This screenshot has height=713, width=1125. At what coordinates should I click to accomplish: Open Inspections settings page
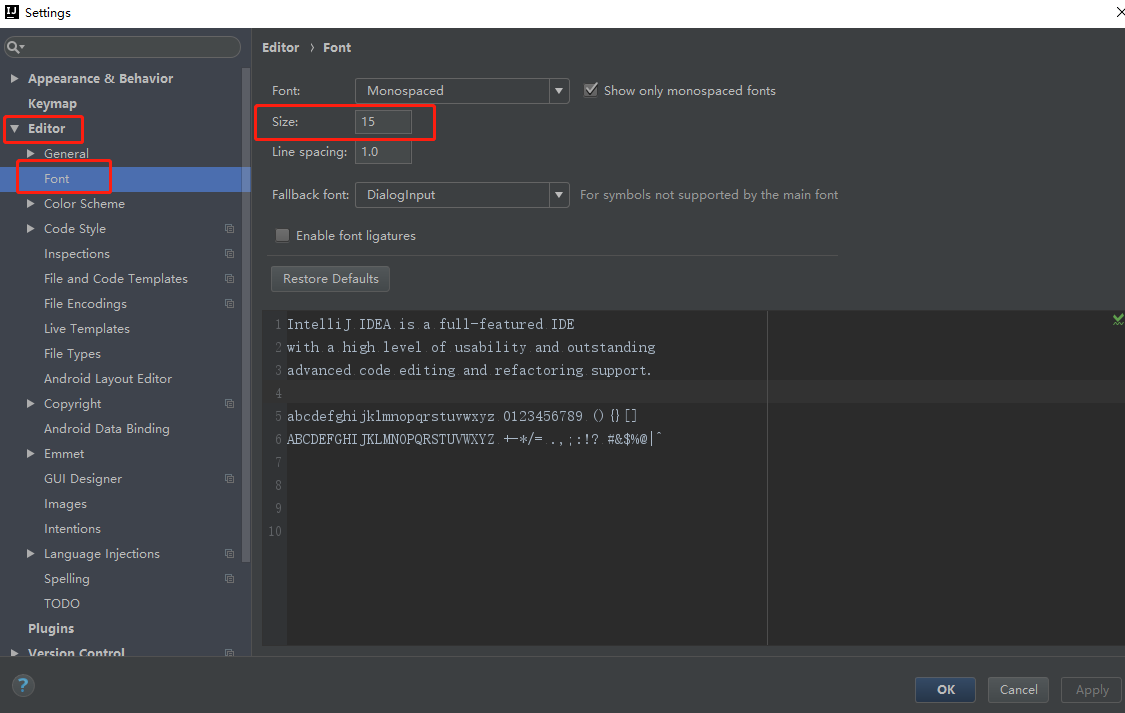(x=77, y=254)
